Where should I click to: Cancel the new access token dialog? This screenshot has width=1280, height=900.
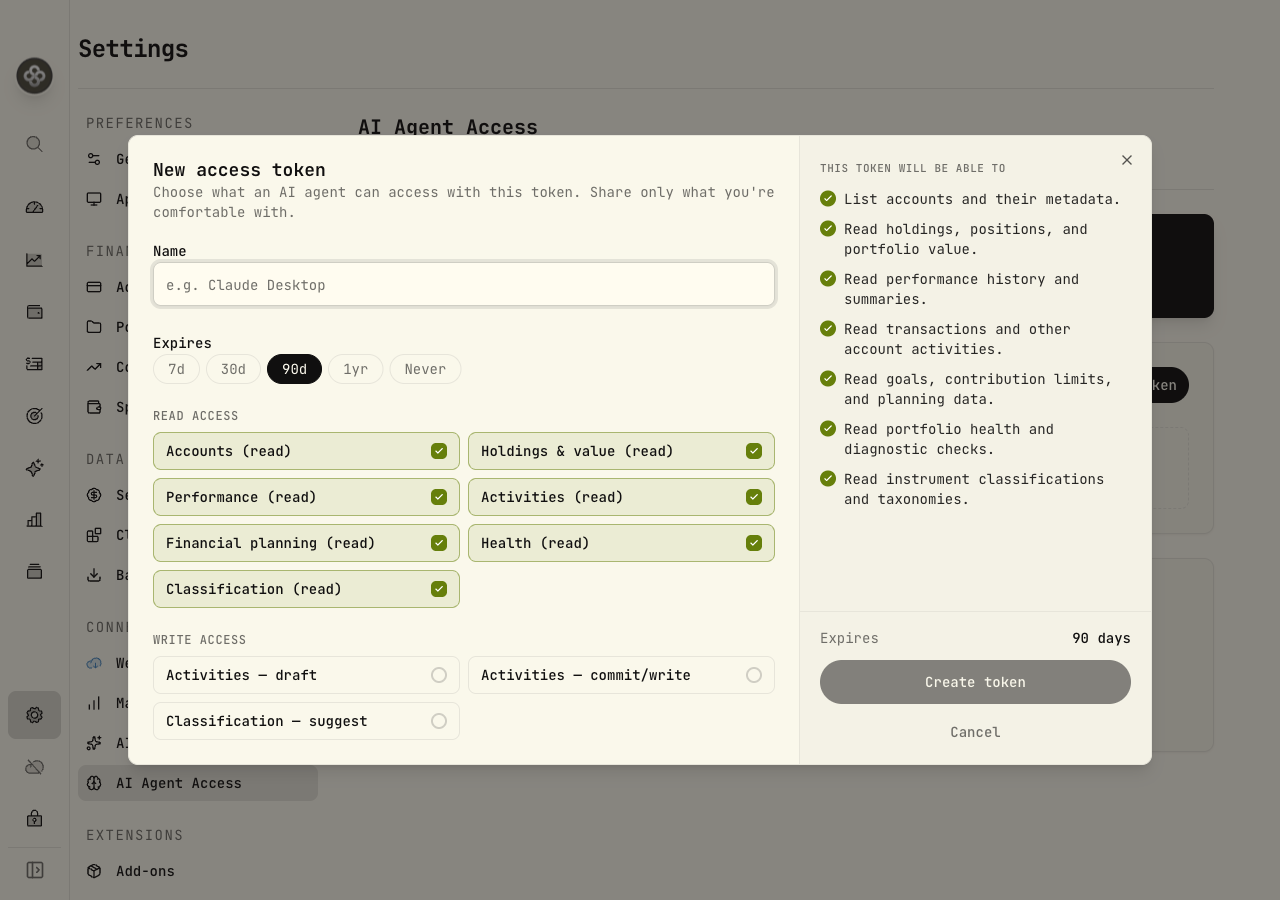pyautogui.click(x=975, y=732)
